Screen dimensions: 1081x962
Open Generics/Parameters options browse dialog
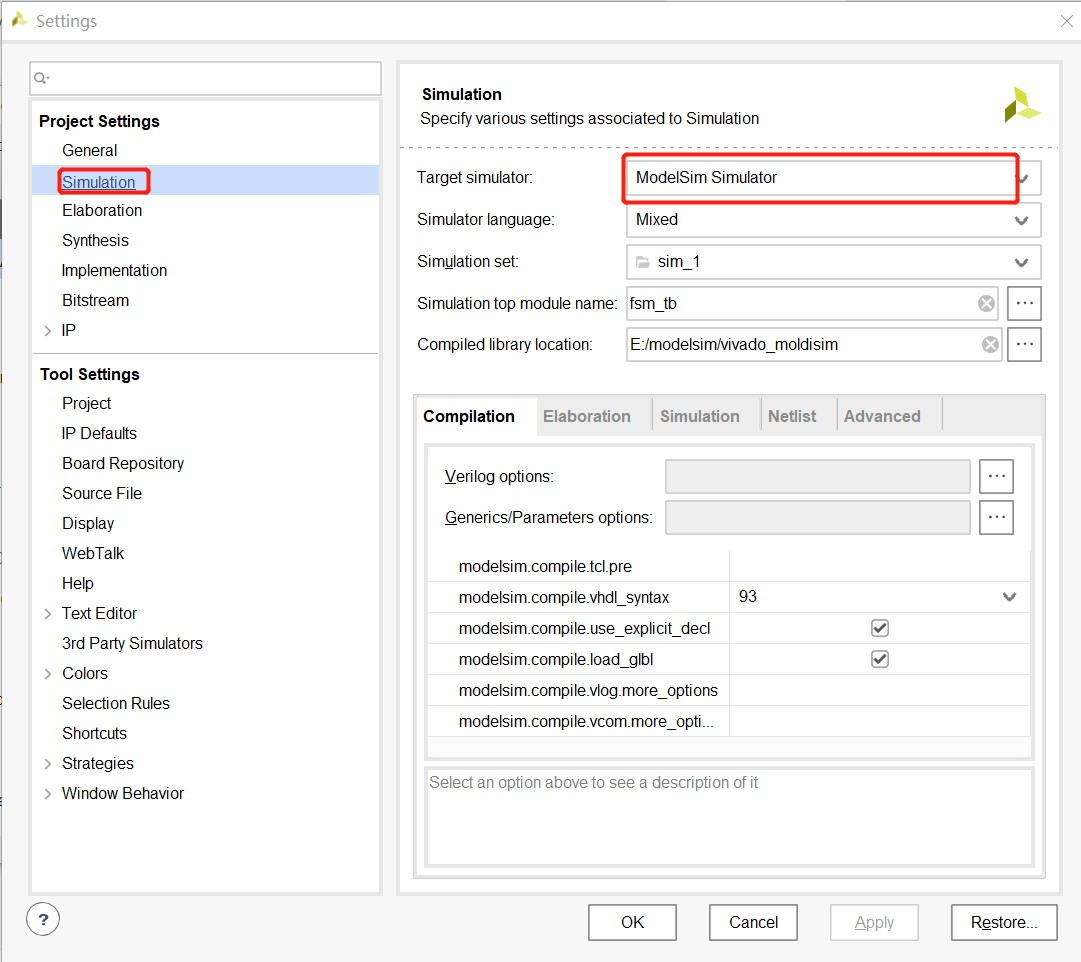coord(996,517)
